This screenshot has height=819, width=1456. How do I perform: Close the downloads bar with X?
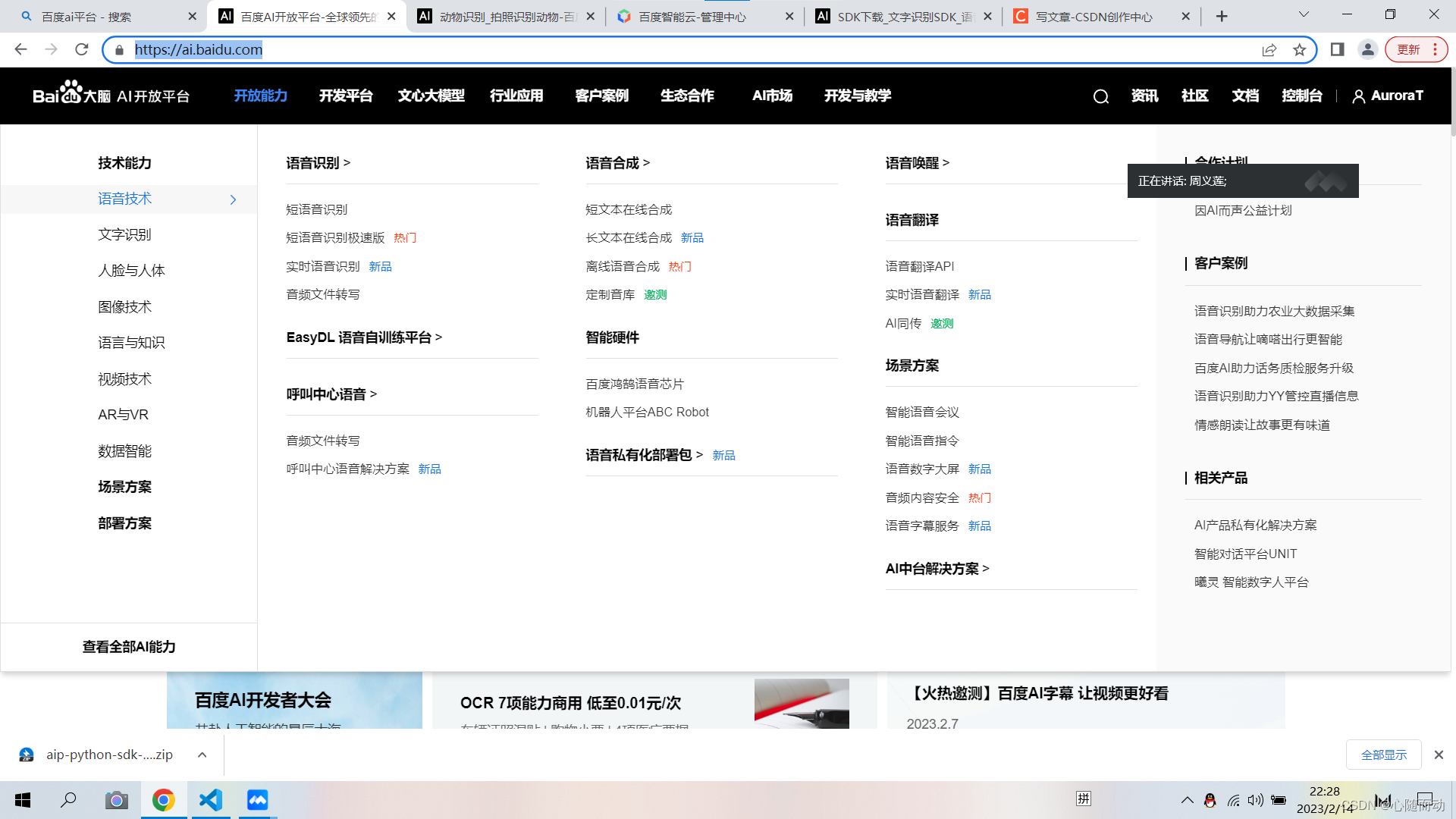1439,755
